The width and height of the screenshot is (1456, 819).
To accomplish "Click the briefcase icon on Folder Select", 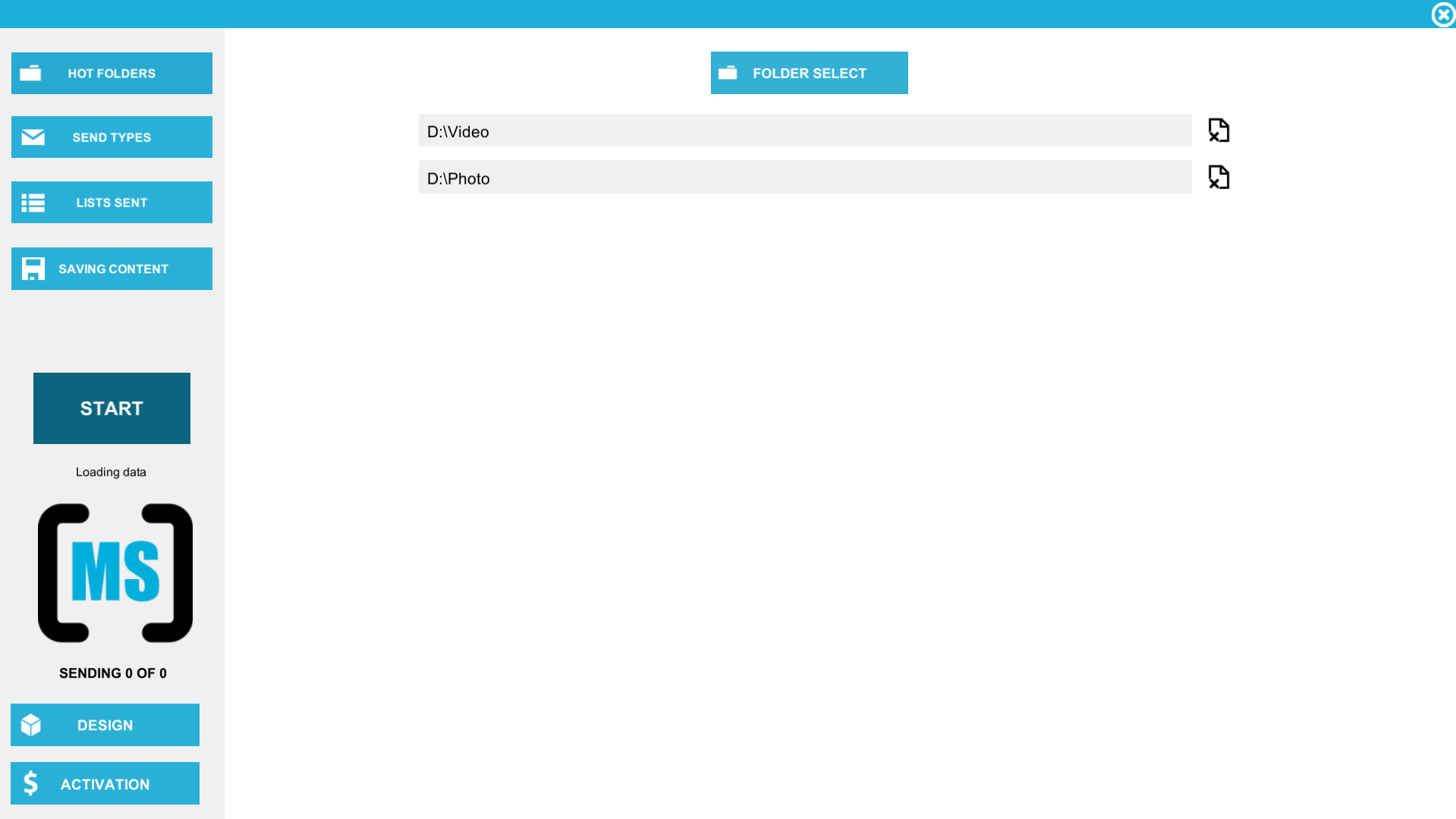I will pos(728,73).
